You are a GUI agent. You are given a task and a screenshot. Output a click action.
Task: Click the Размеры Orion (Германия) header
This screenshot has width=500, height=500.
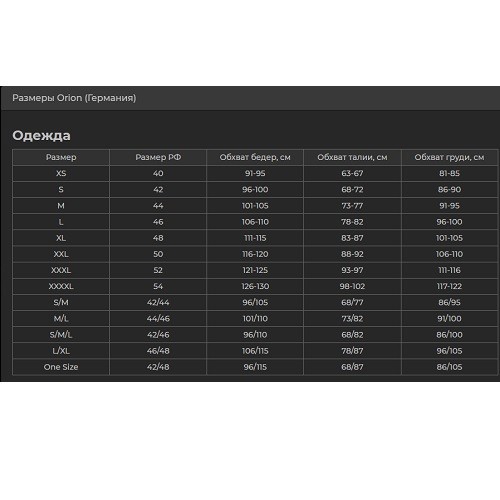[x=74, y=98]
